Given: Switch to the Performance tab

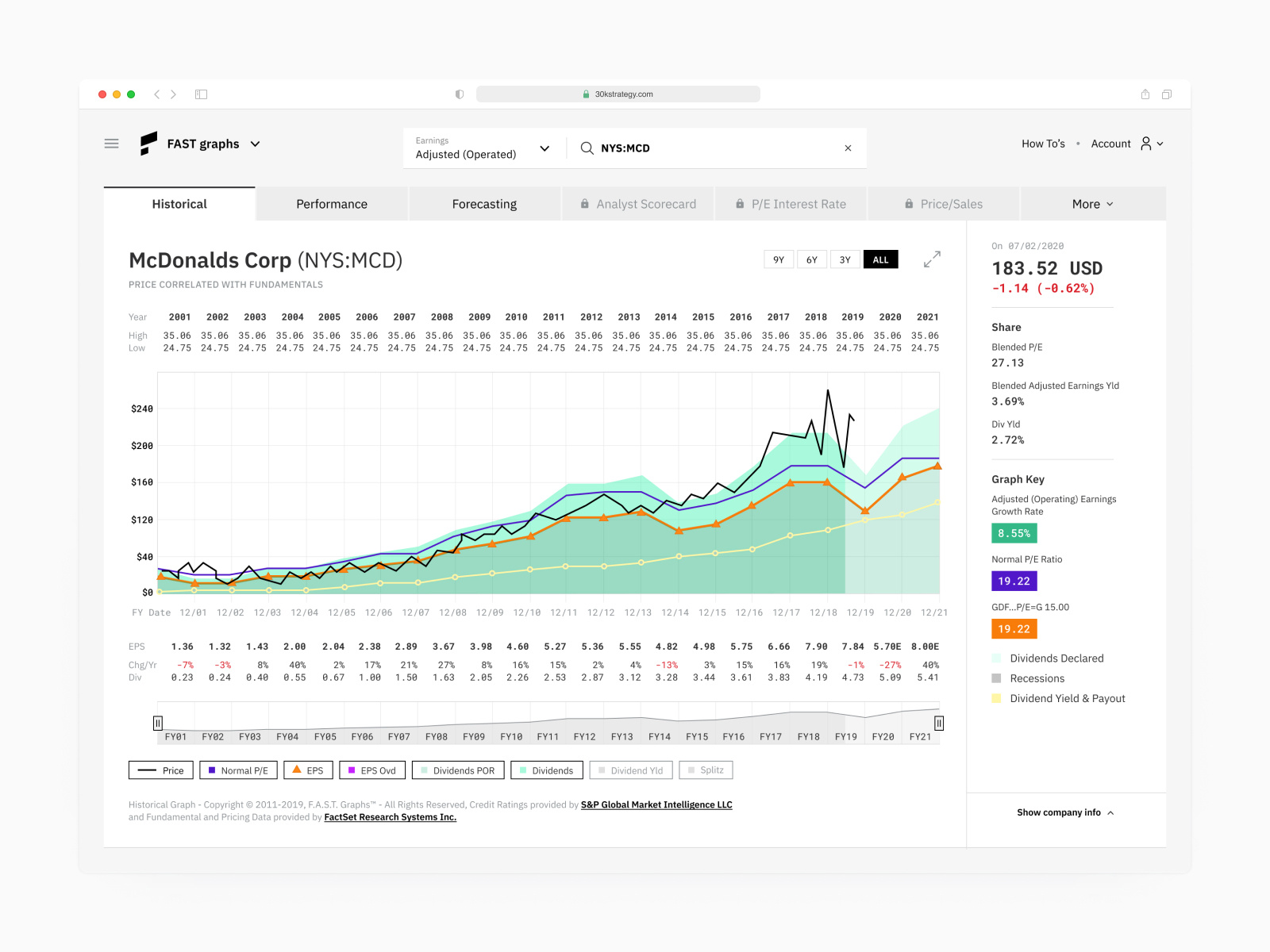Looking at the screenshot, I should point(332,204).
